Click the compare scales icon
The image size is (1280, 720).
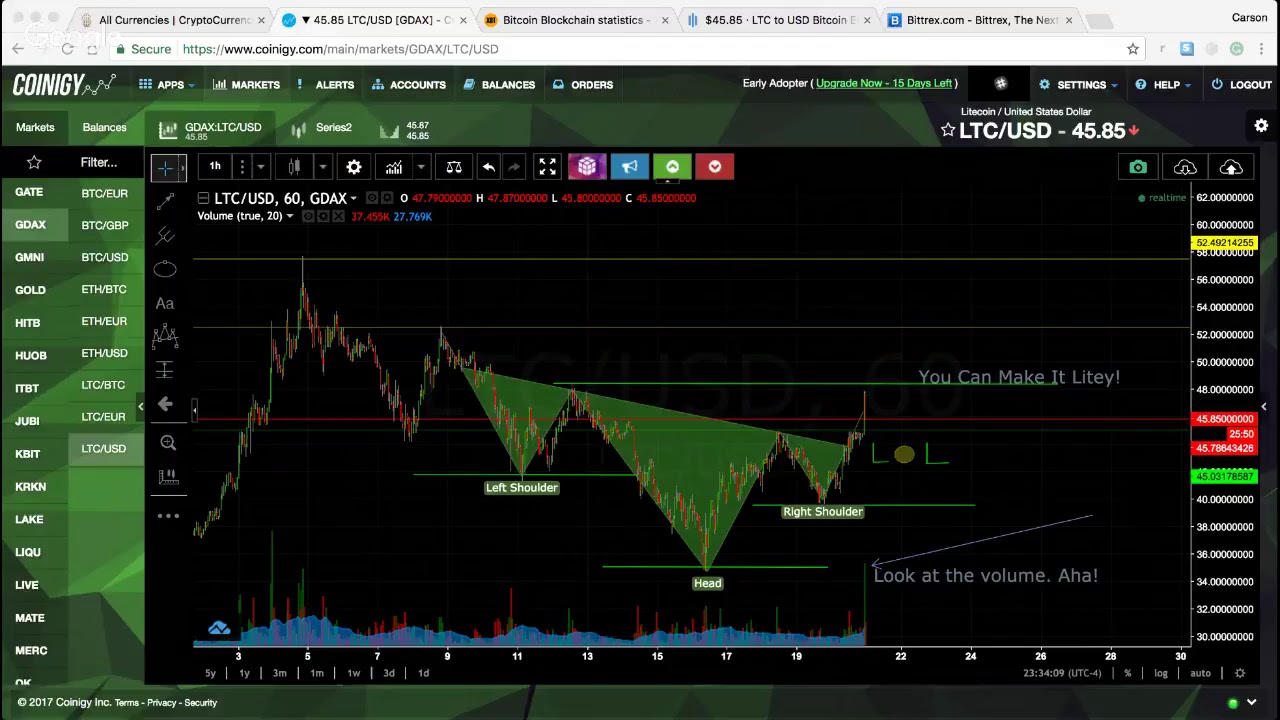coord(454,167)
